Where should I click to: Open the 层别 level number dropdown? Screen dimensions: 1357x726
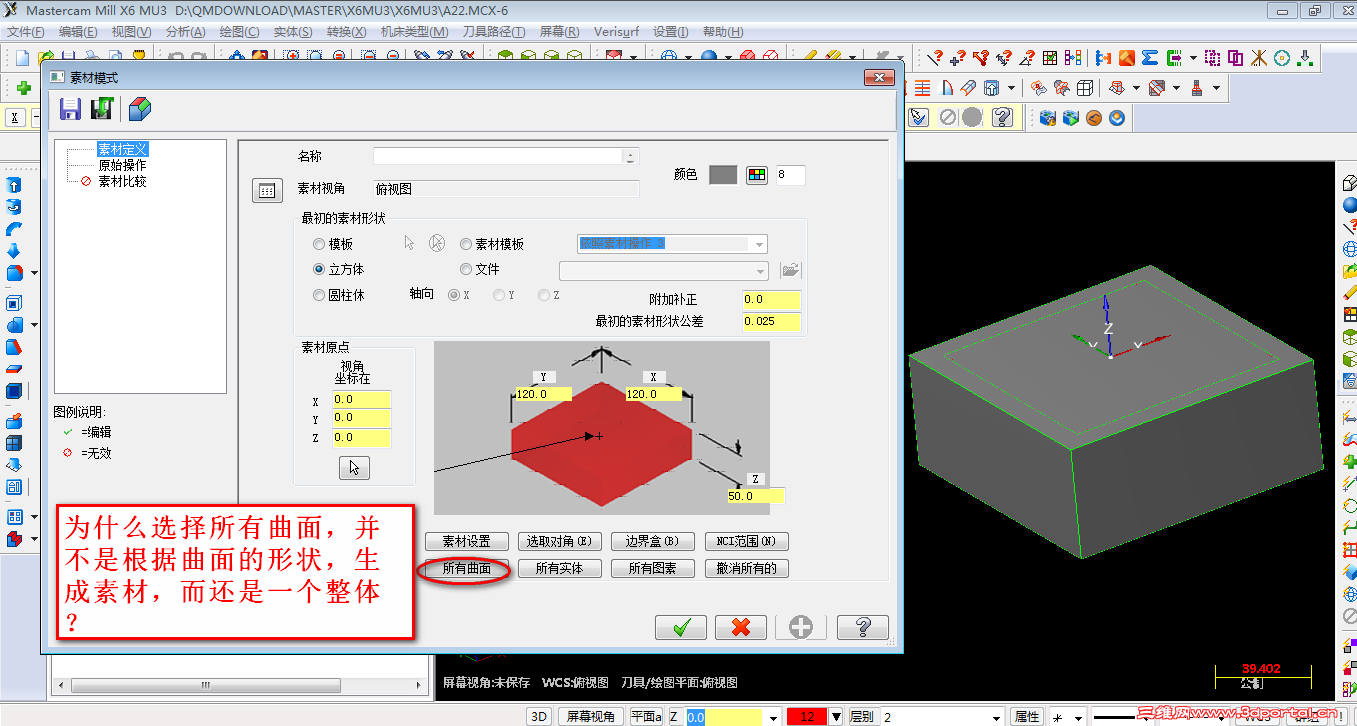tap(996, 717)
